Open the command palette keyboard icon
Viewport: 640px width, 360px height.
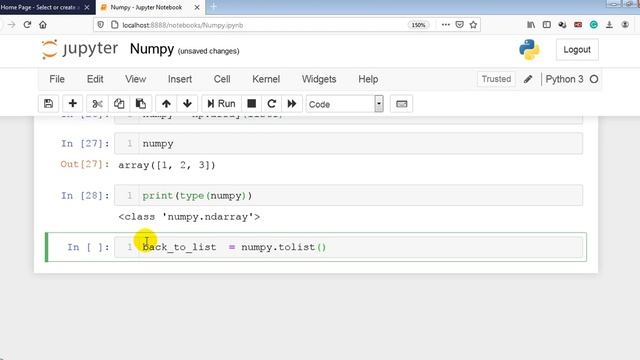point(402,104)
